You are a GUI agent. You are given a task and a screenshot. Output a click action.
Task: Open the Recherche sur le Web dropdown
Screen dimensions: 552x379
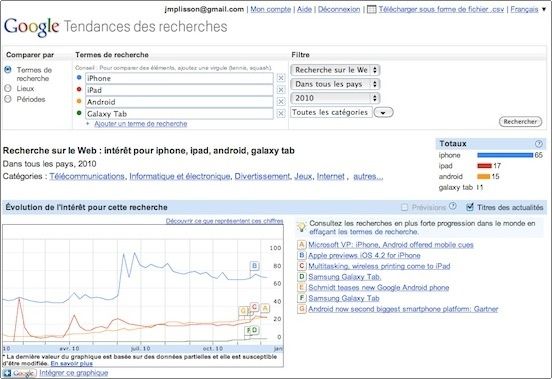335,70
